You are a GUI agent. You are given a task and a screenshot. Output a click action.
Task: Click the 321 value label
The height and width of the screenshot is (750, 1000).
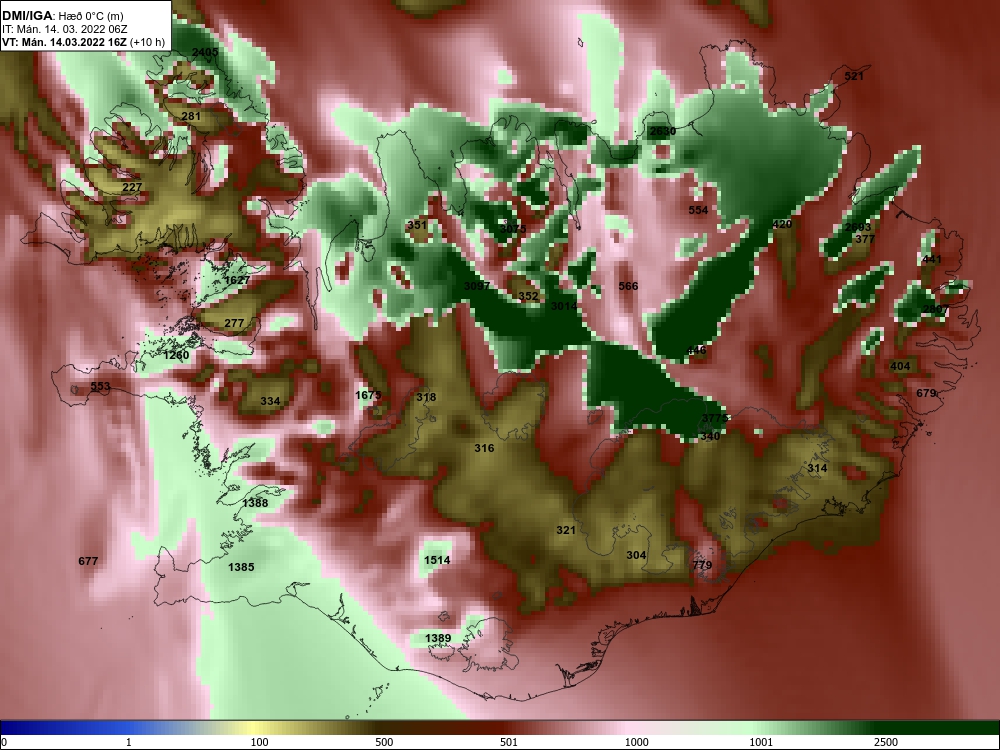[566, 531]
